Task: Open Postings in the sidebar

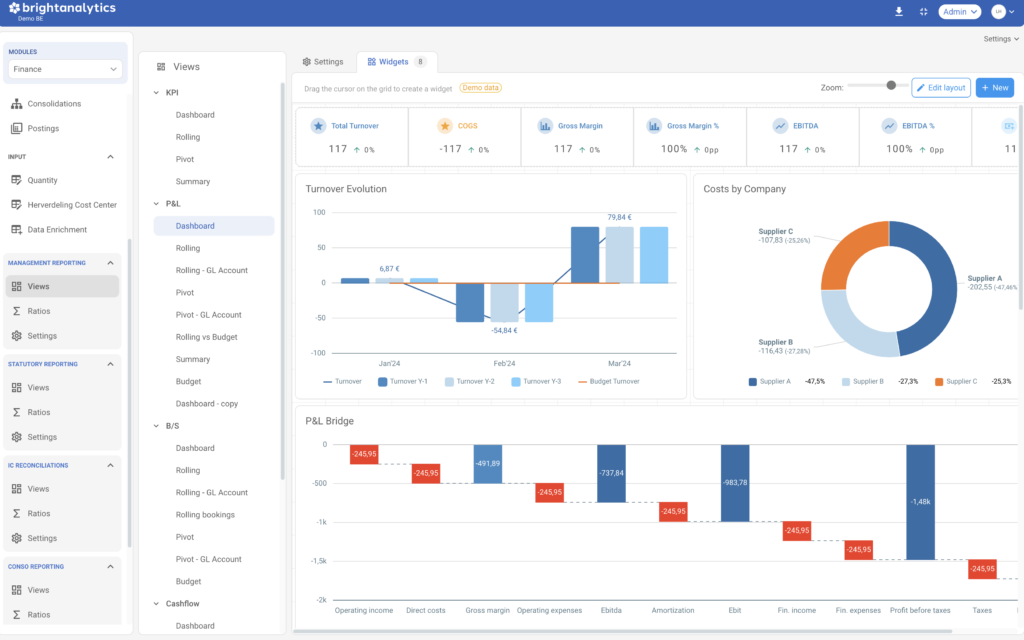Action: coord(43,128)
